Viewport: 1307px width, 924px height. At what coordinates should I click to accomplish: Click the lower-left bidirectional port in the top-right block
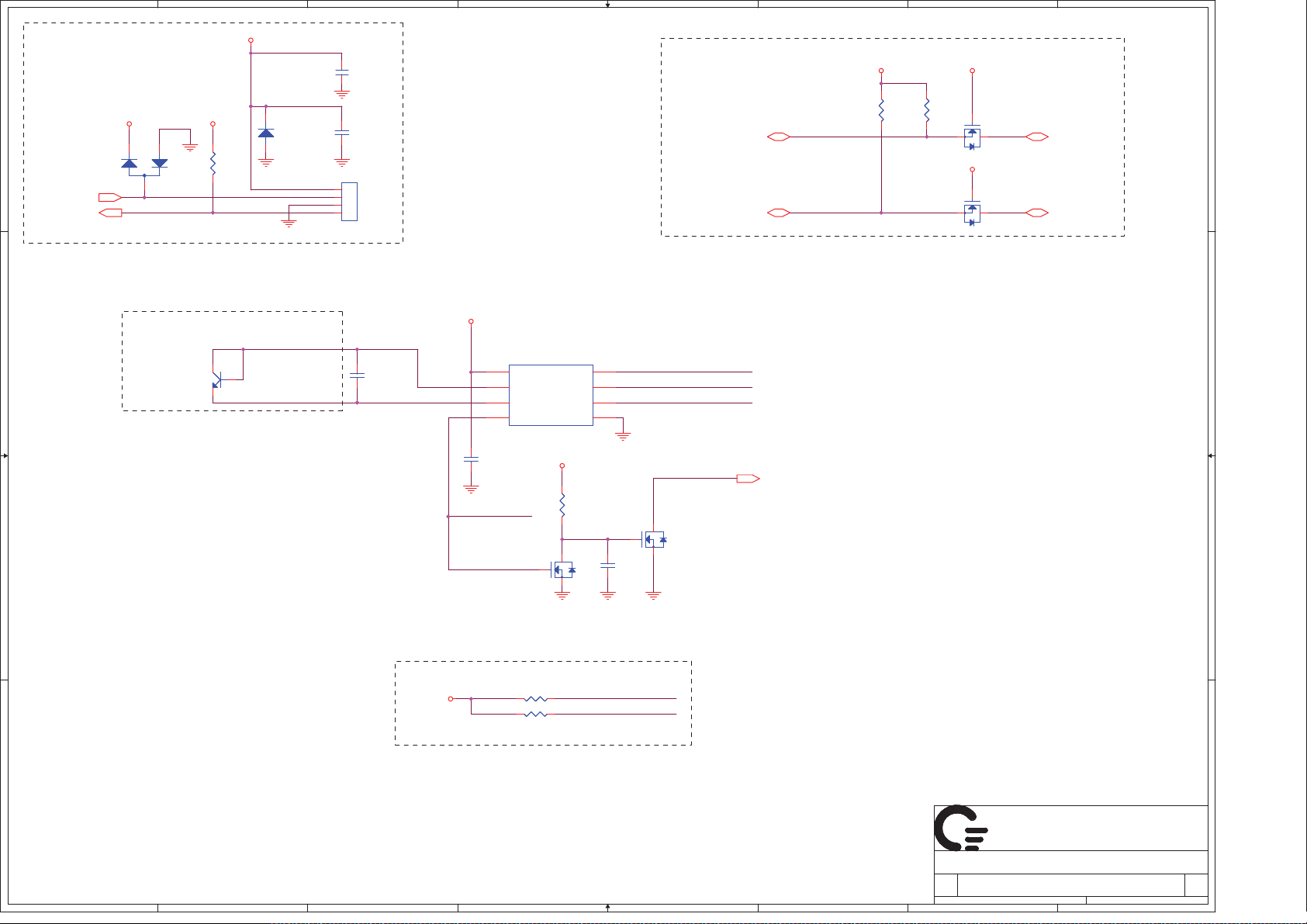pos(779,213)
